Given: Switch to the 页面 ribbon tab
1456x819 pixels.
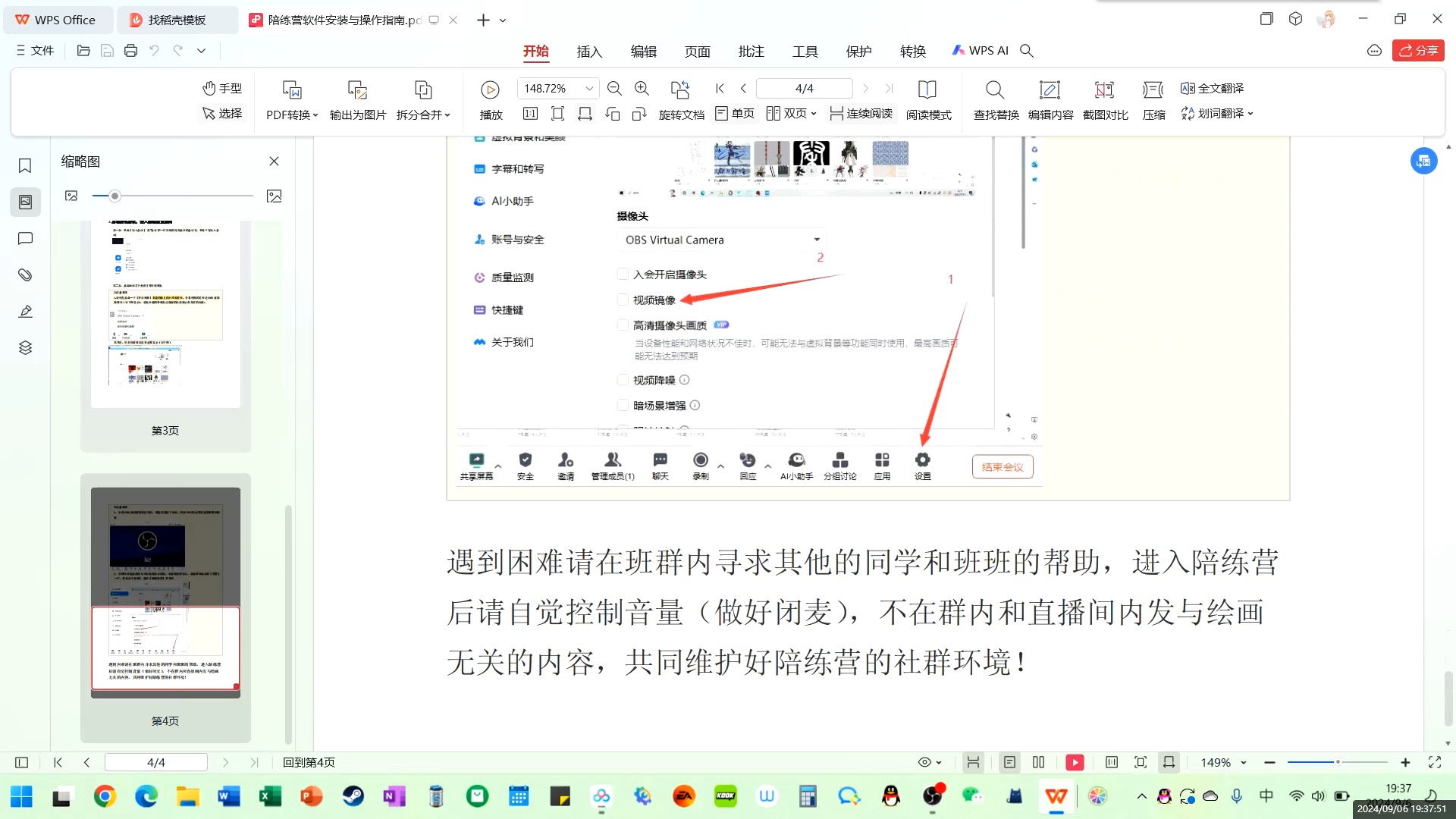Looking at the screenshot, I should click(697, 51).
